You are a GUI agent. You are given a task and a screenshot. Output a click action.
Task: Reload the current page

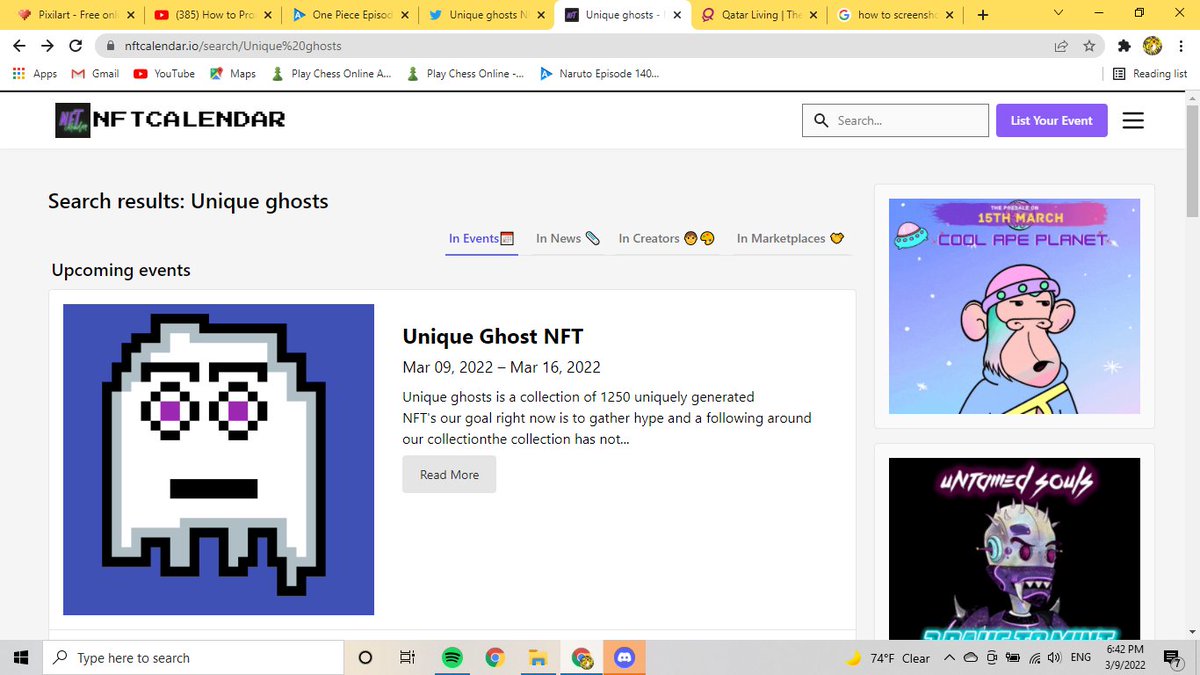75,46
